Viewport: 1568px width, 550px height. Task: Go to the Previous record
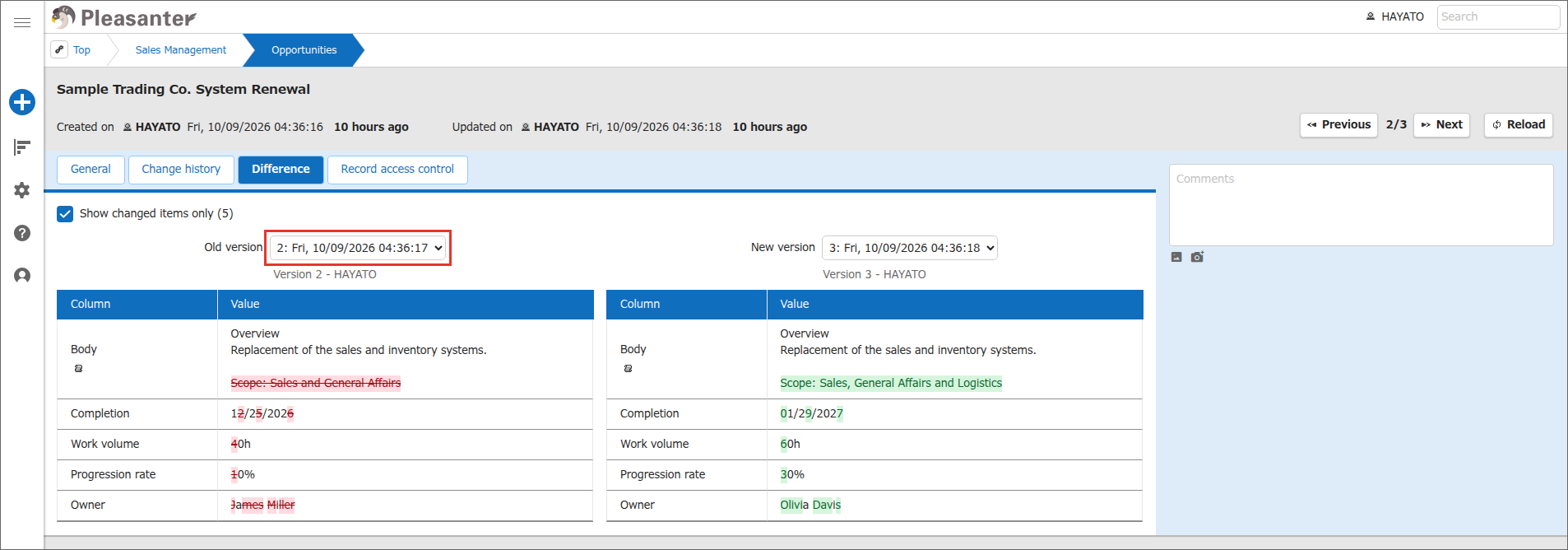pyautogui.click(x=1338, y=125)
